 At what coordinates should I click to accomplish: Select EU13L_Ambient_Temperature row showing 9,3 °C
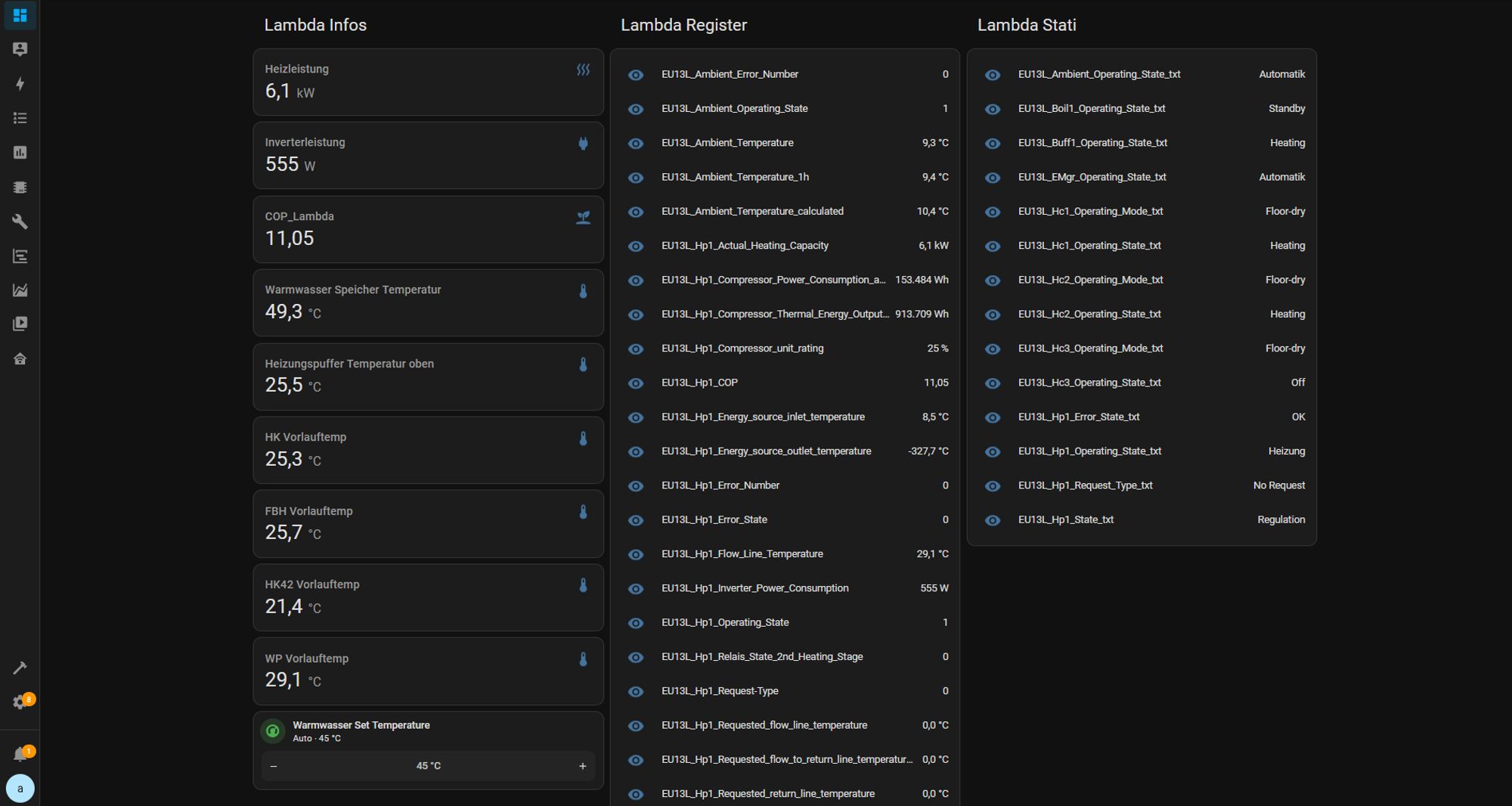pyautogui.click(x=785, y=143)
